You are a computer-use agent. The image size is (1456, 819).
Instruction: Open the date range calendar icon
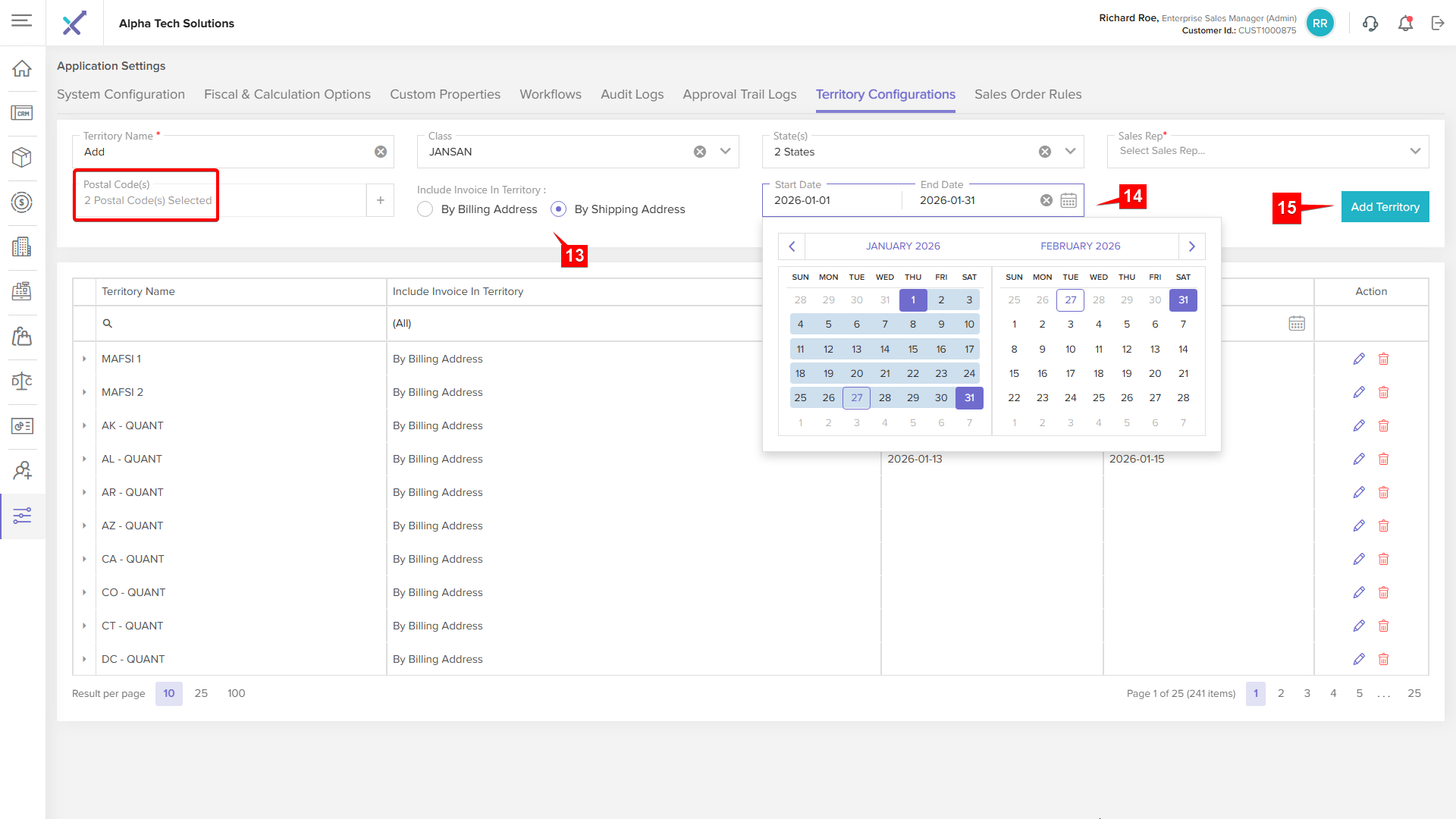tap(1068, 200)
